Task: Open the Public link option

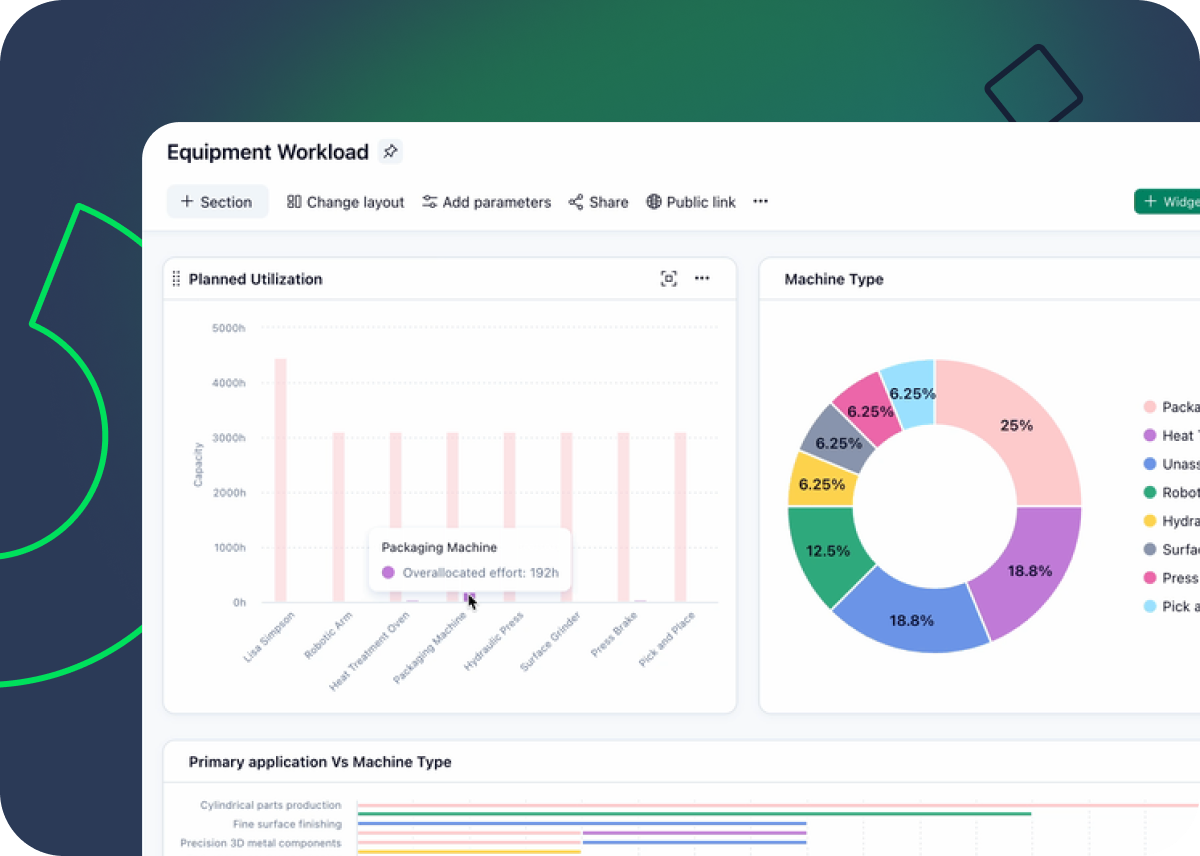Action: pyautogui.click(x=691, y=202)
